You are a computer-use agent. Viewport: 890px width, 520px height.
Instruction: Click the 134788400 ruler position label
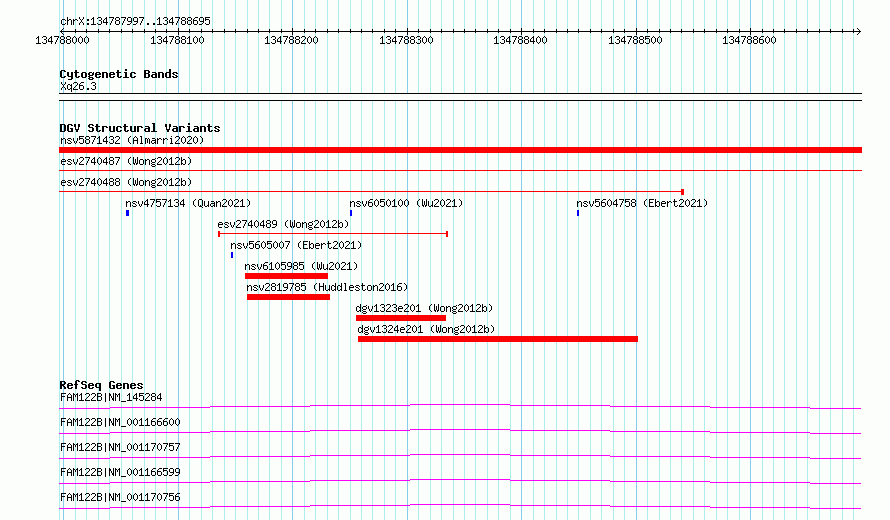tap(520, 40)
